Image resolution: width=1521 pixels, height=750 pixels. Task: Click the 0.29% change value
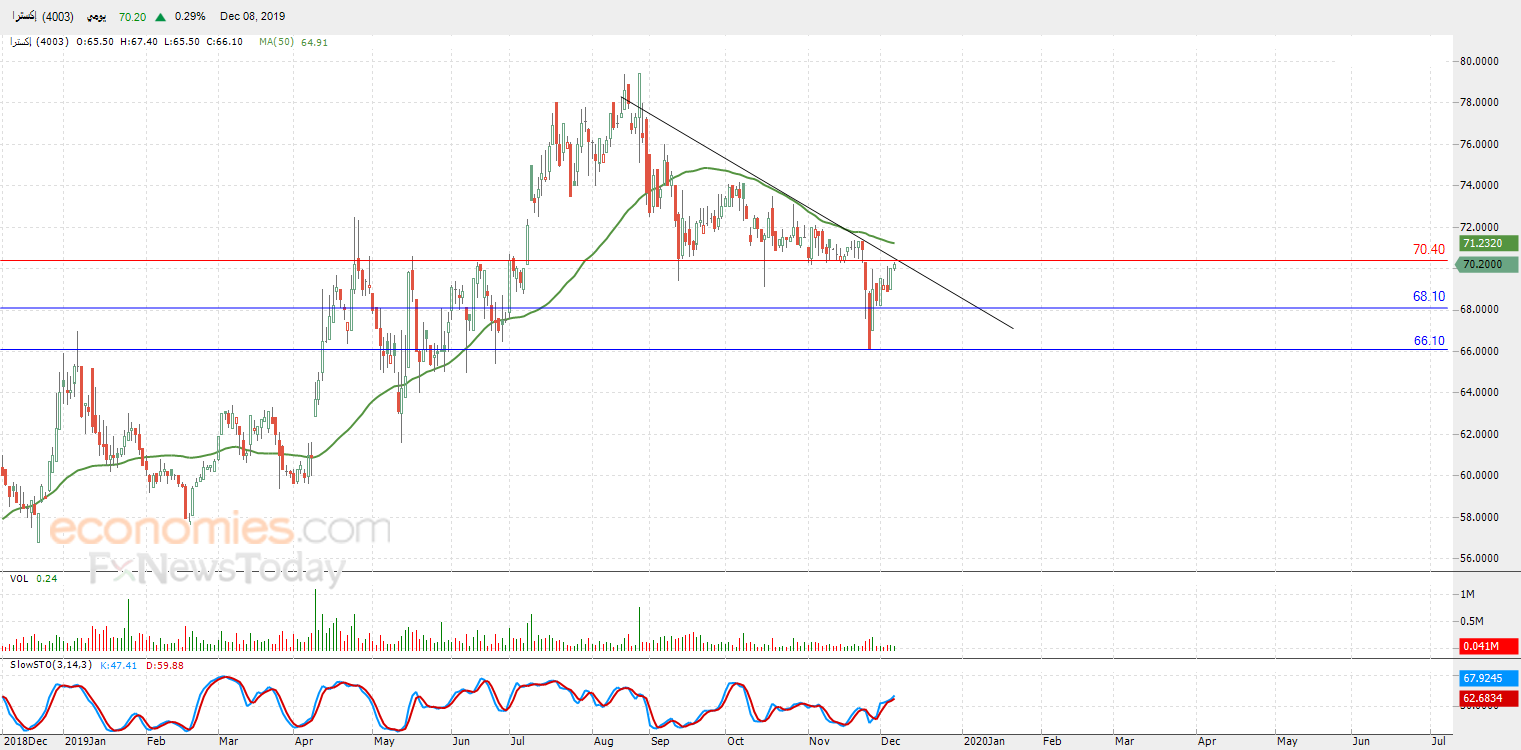coord(189,17)
